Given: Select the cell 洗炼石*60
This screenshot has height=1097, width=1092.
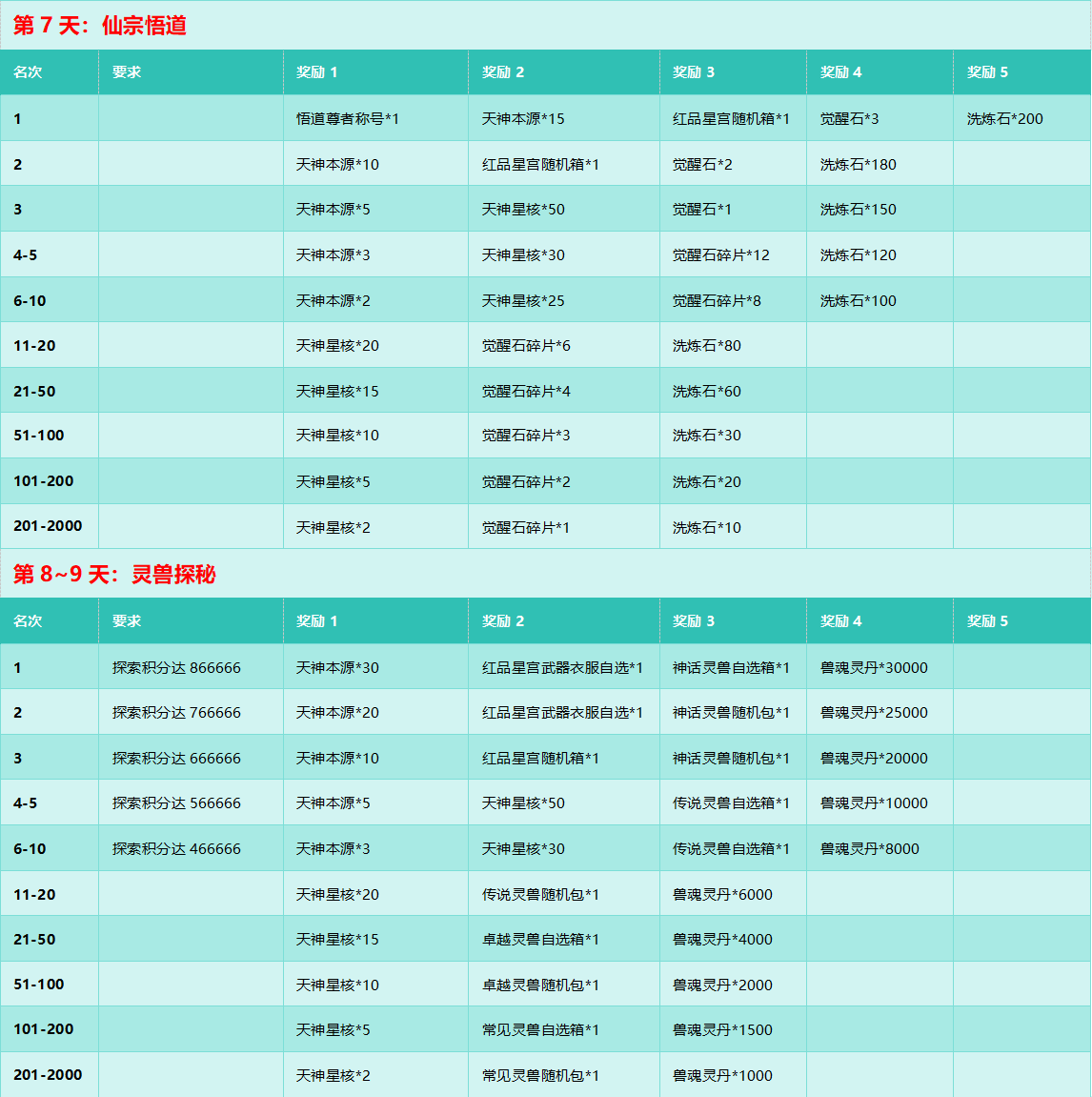Looking at the screenshot, I should click(733, 391).
